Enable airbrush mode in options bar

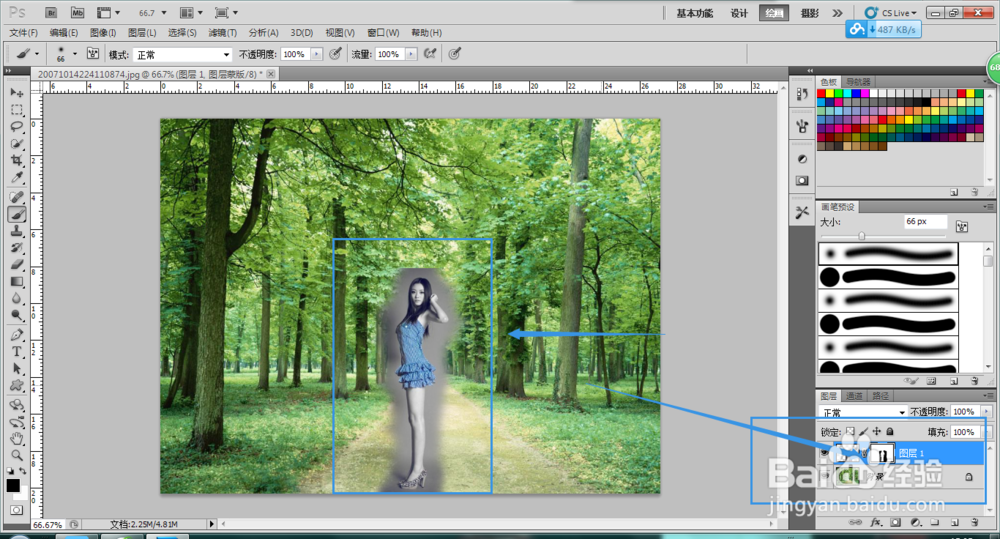pyautogui.click(x=430, y=54)
